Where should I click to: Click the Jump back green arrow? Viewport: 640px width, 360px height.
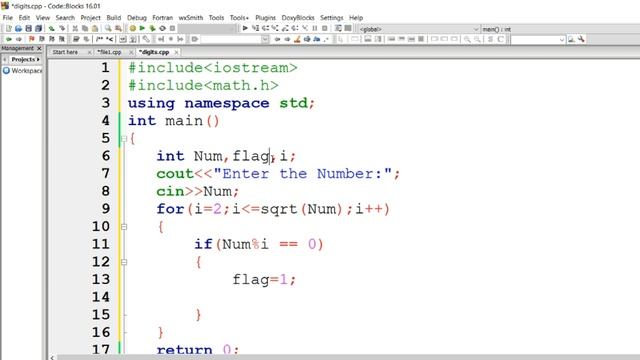pyautogui.click(x=9, y=39)
